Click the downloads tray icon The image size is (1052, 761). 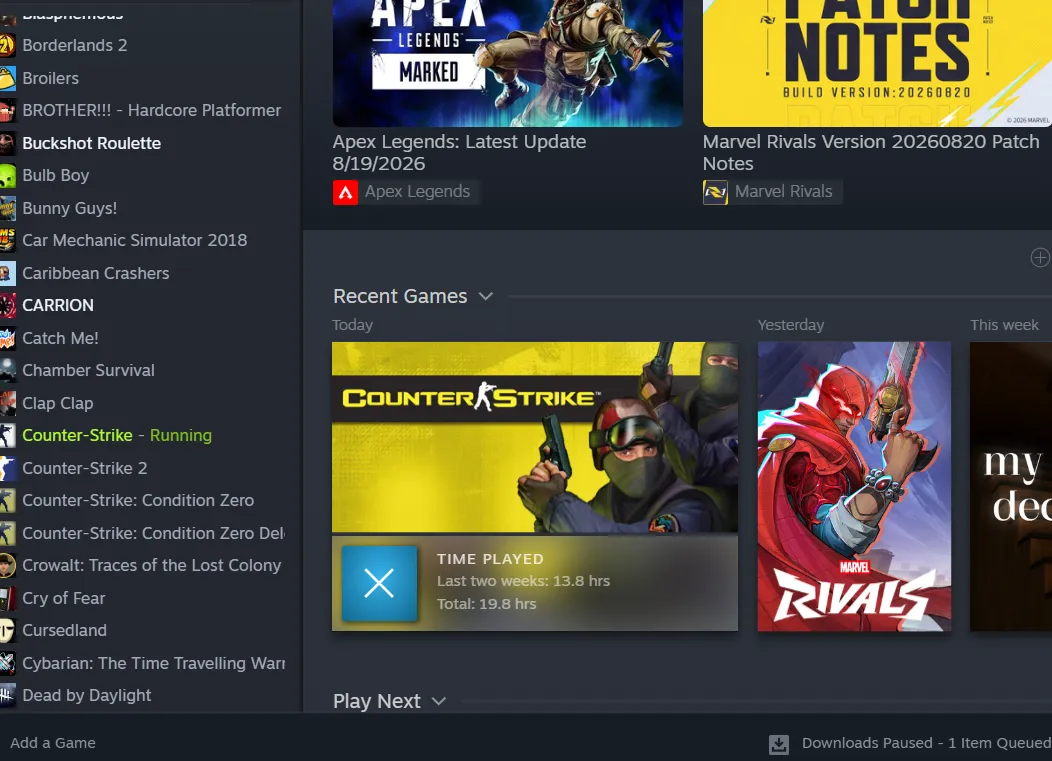click(779, 744)
